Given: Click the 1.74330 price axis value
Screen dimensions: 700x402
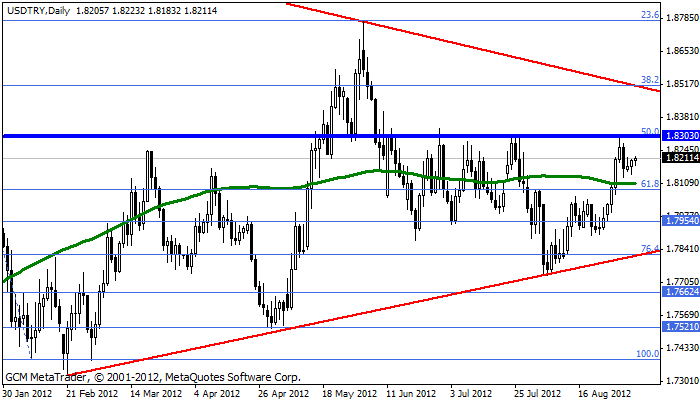Looking at the screenshot, I should tap(682, 348).
